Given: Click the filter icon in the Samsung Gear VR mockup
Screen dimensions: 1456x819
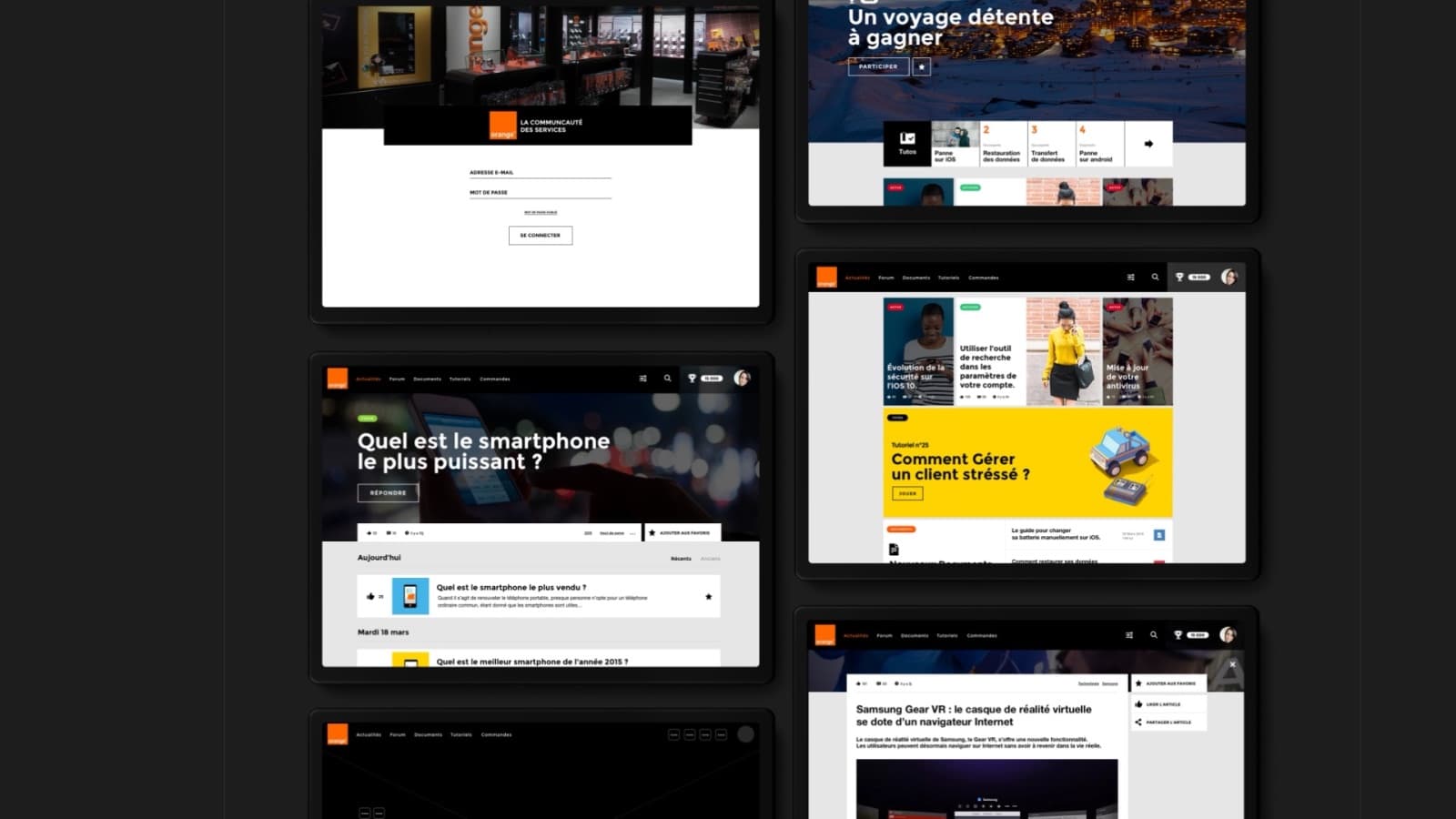Looking at the screenshot, I should 1128,635.
